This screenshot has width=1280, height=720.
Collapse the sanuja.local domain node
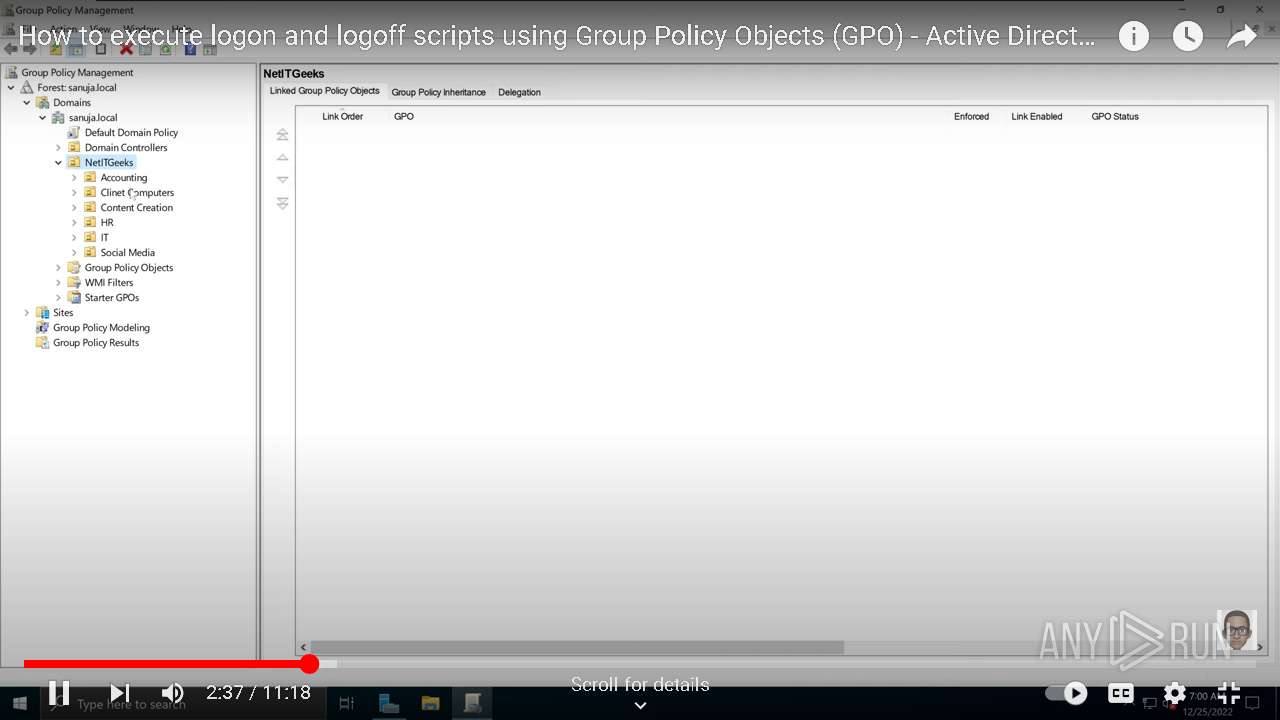pos(43,118)
